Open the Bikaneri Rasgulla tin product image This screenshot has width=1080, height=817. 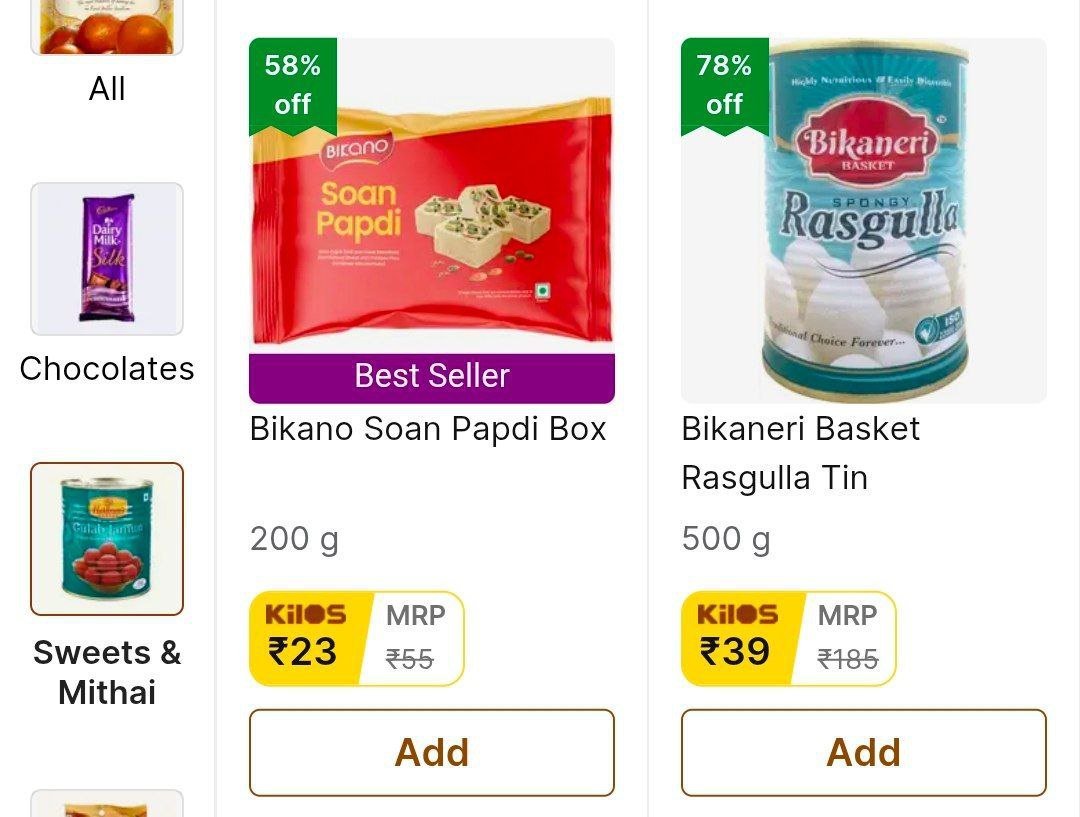coord(864,220)
